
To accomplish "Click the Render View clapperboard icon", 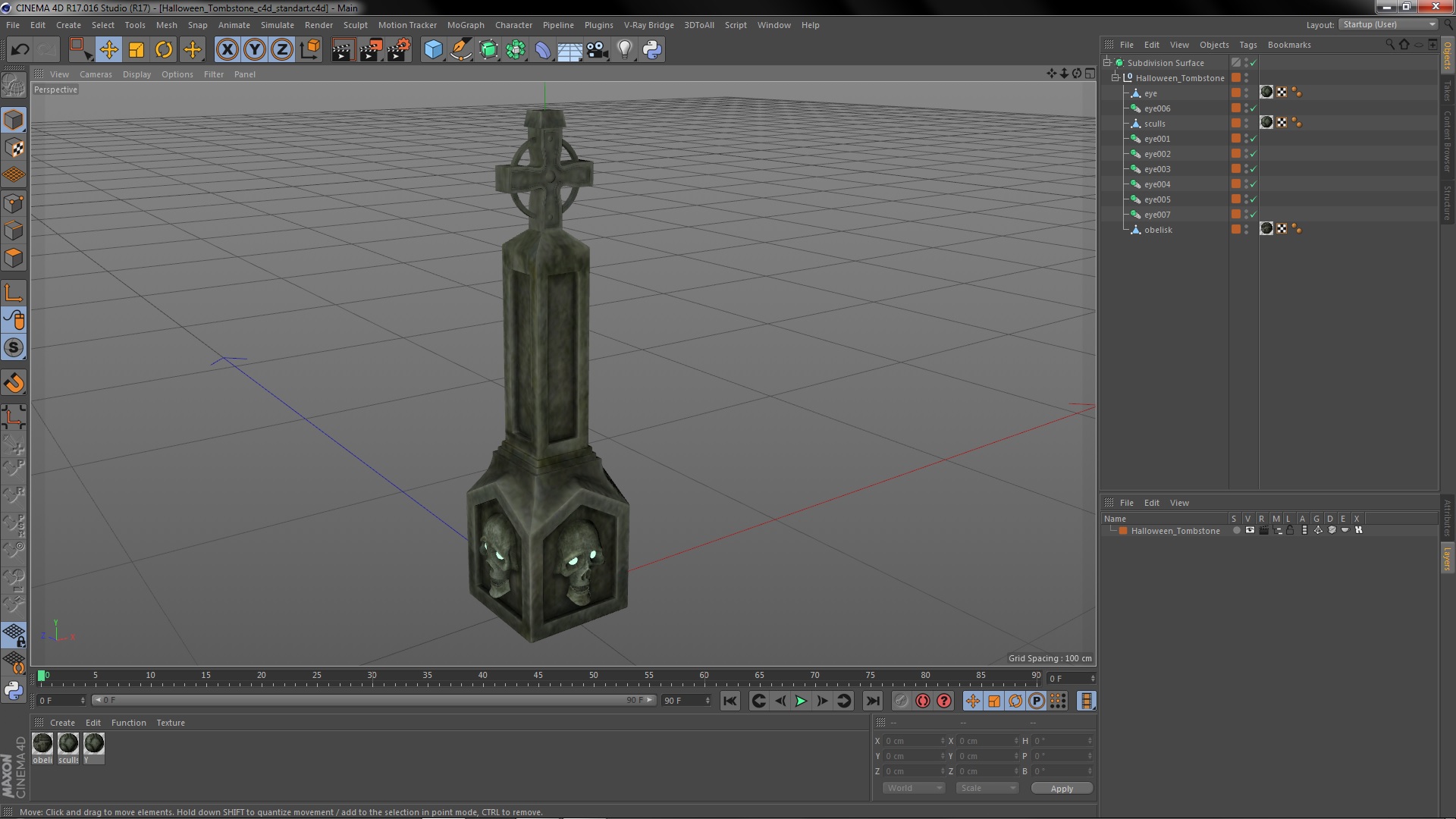I will click(343, 50).
